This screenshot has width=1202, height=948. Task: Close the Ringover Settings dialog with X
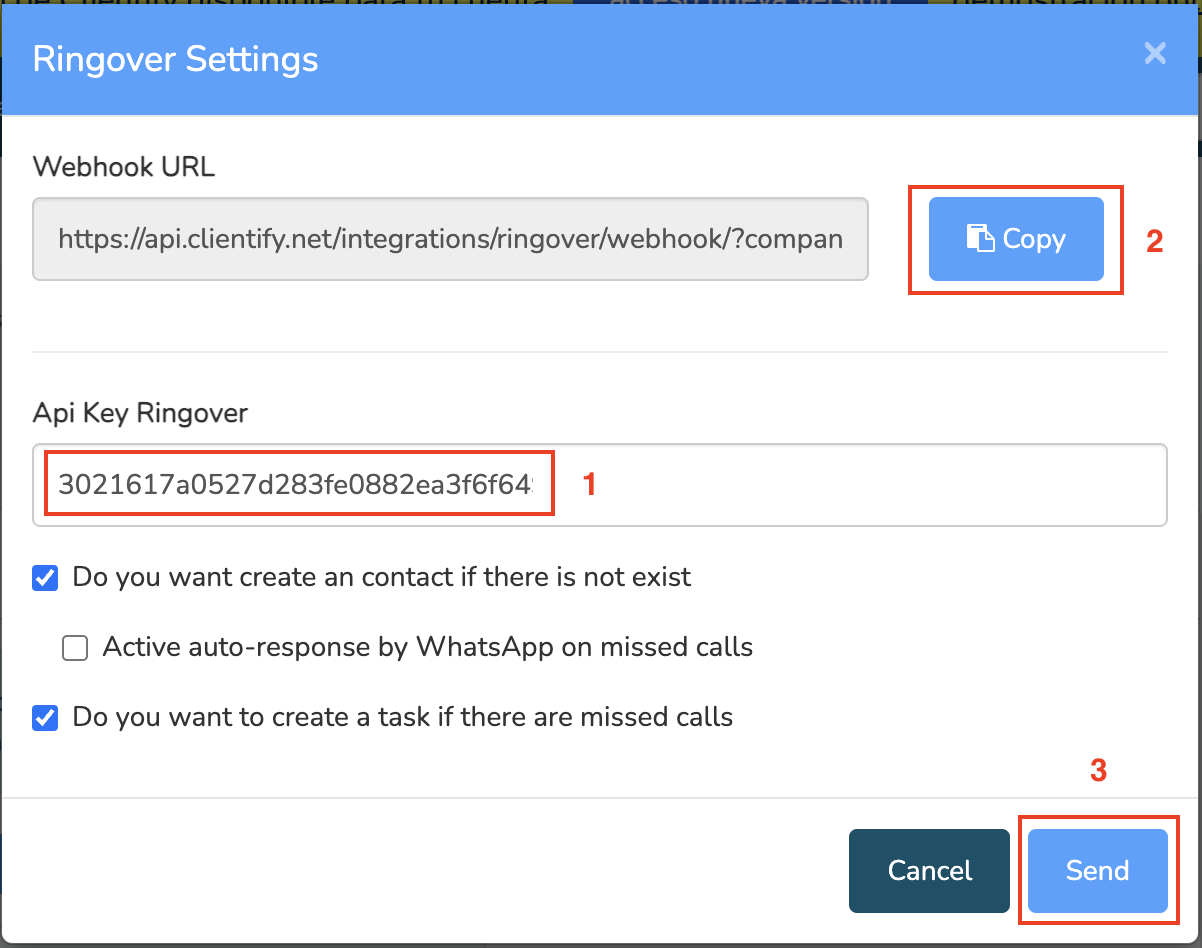pyautogui.click(x=1155, y=54)
